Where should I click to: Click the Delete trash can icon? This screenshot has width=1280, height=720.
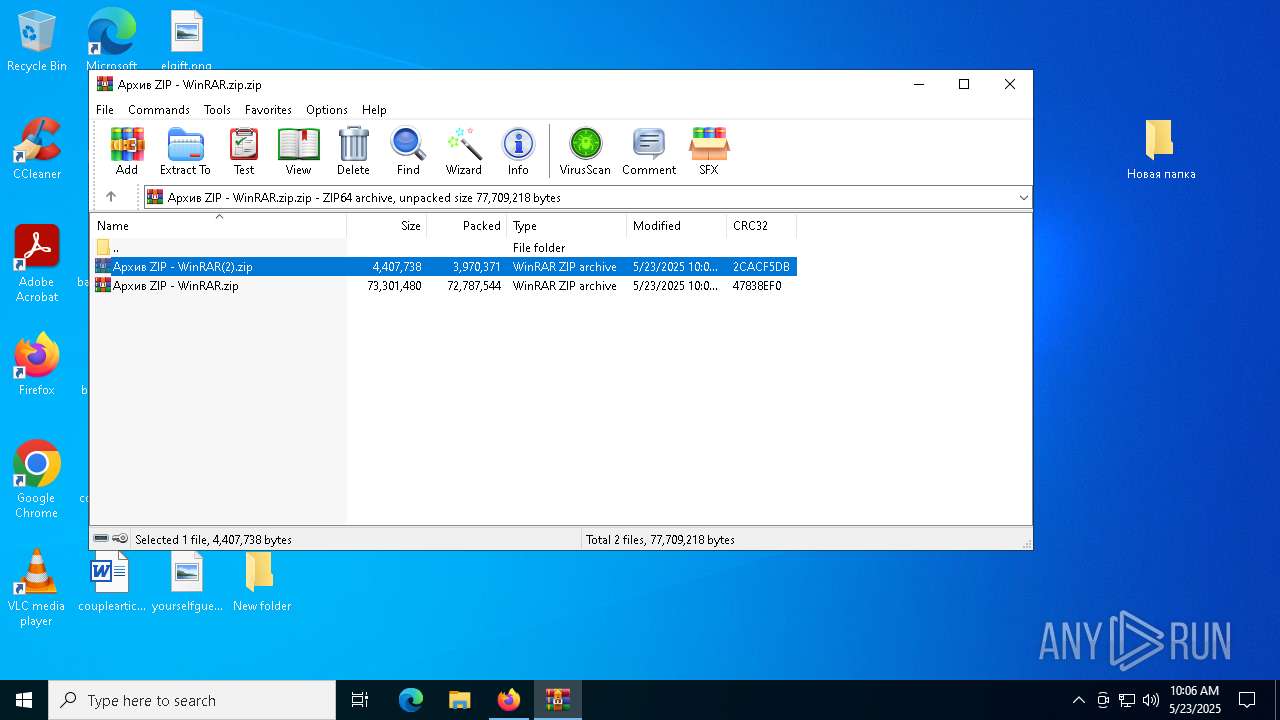pos(353,152)
